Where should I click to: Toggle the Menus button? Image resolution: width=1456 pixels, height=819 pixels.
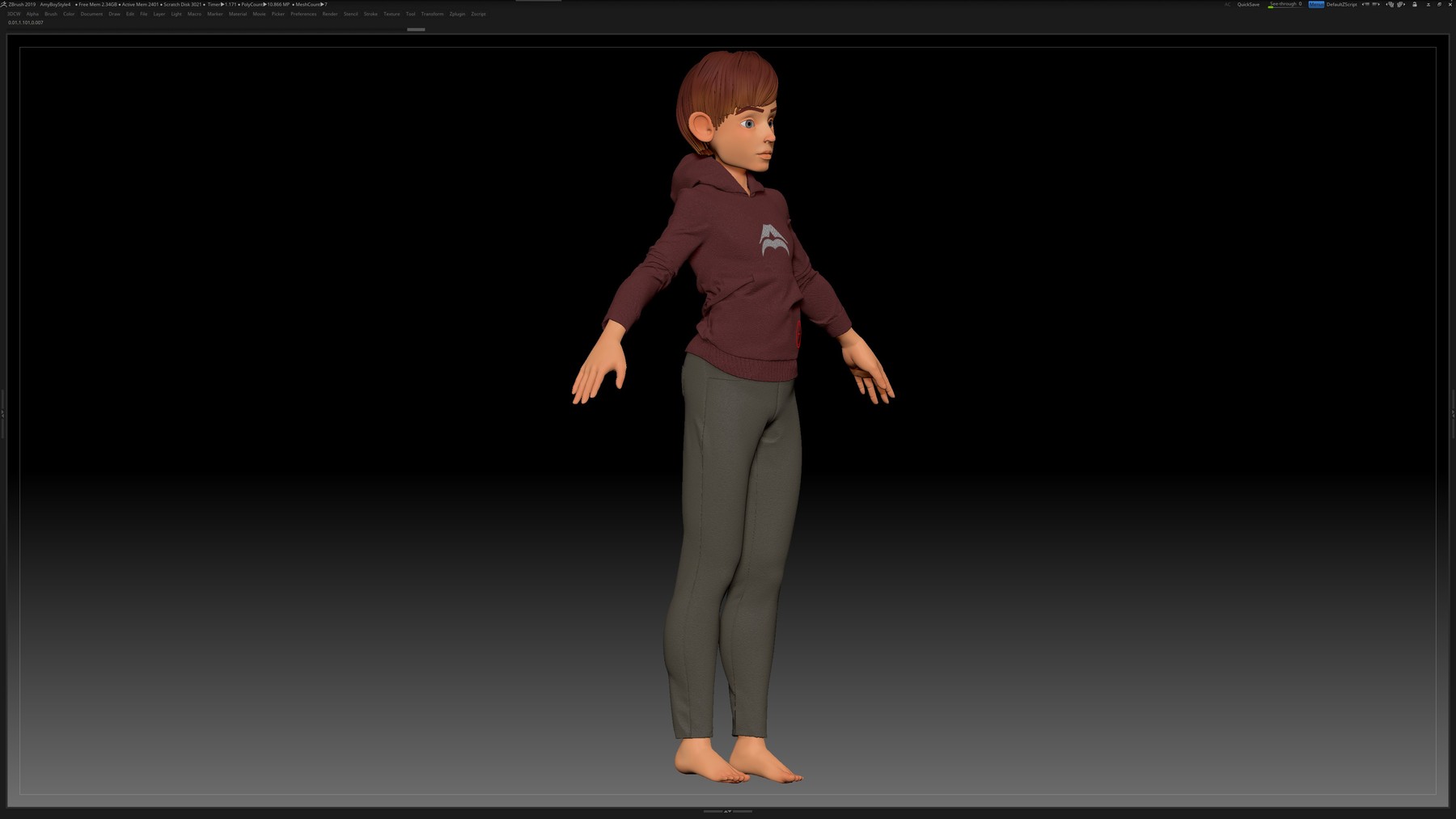(1316, 4)
